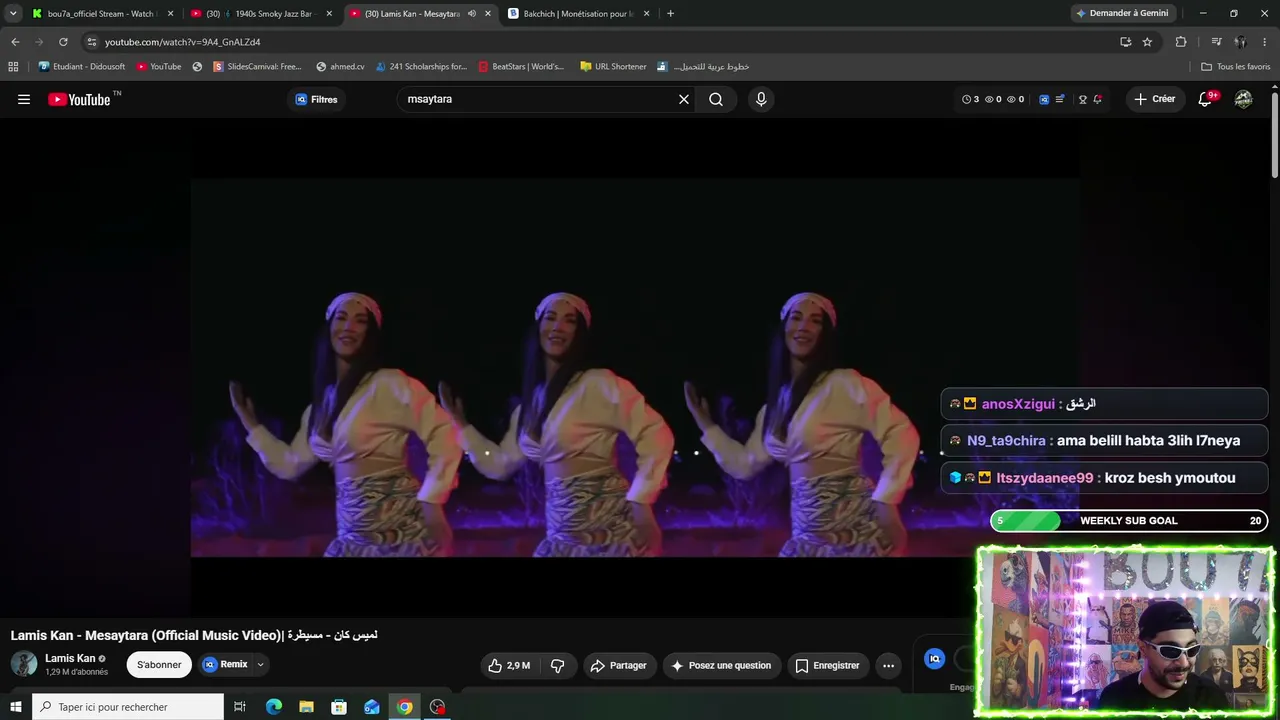Switch to Bakchich Monétisation tab
This screenshot has height=720, width=1280.
pyautogui.click(x=580, y=13)
